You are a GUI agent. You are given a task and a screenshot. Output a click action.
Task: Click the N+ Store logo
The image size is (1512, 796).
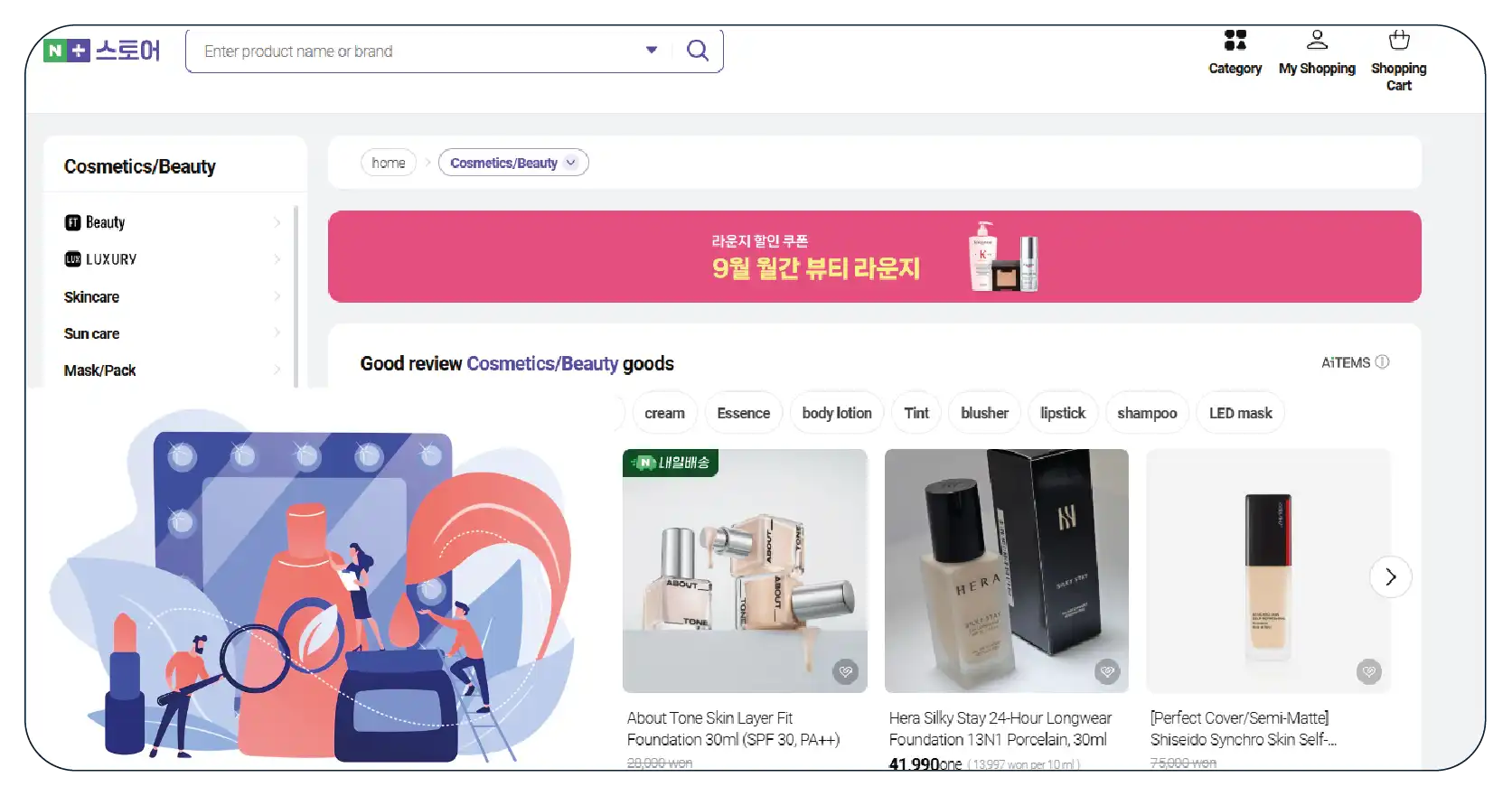point(101,51)
